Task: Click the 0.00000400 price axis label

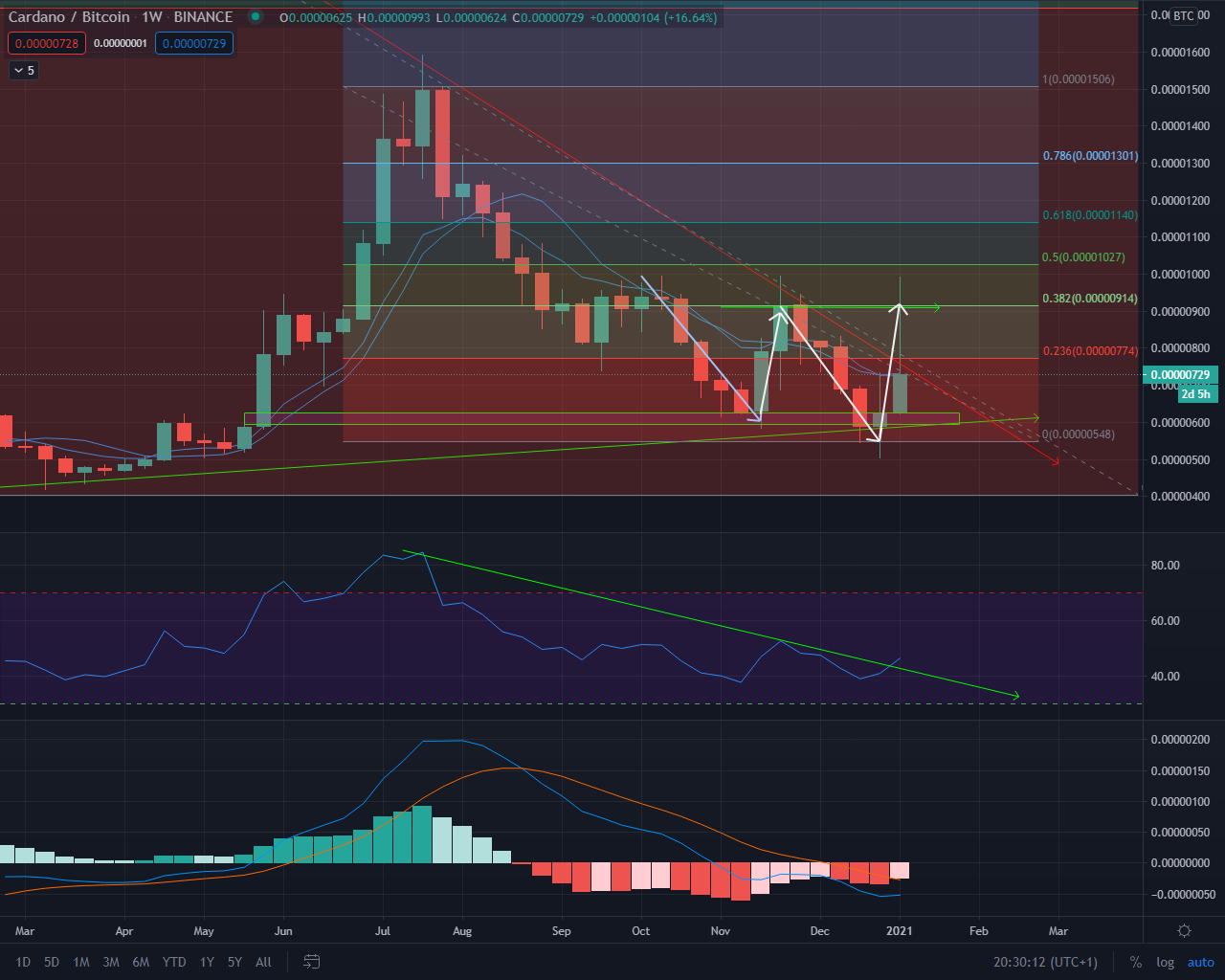Action: pyautogui.click(x=1180, y=497)
